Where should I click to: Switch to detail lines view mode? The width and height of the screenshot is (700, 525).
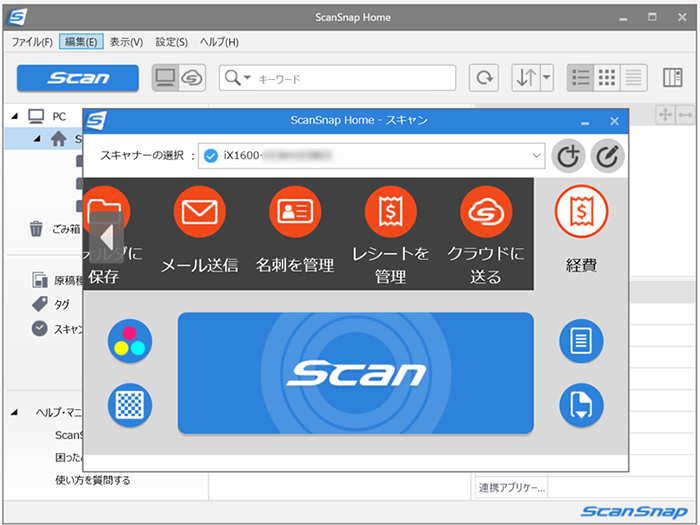[634, 78]
